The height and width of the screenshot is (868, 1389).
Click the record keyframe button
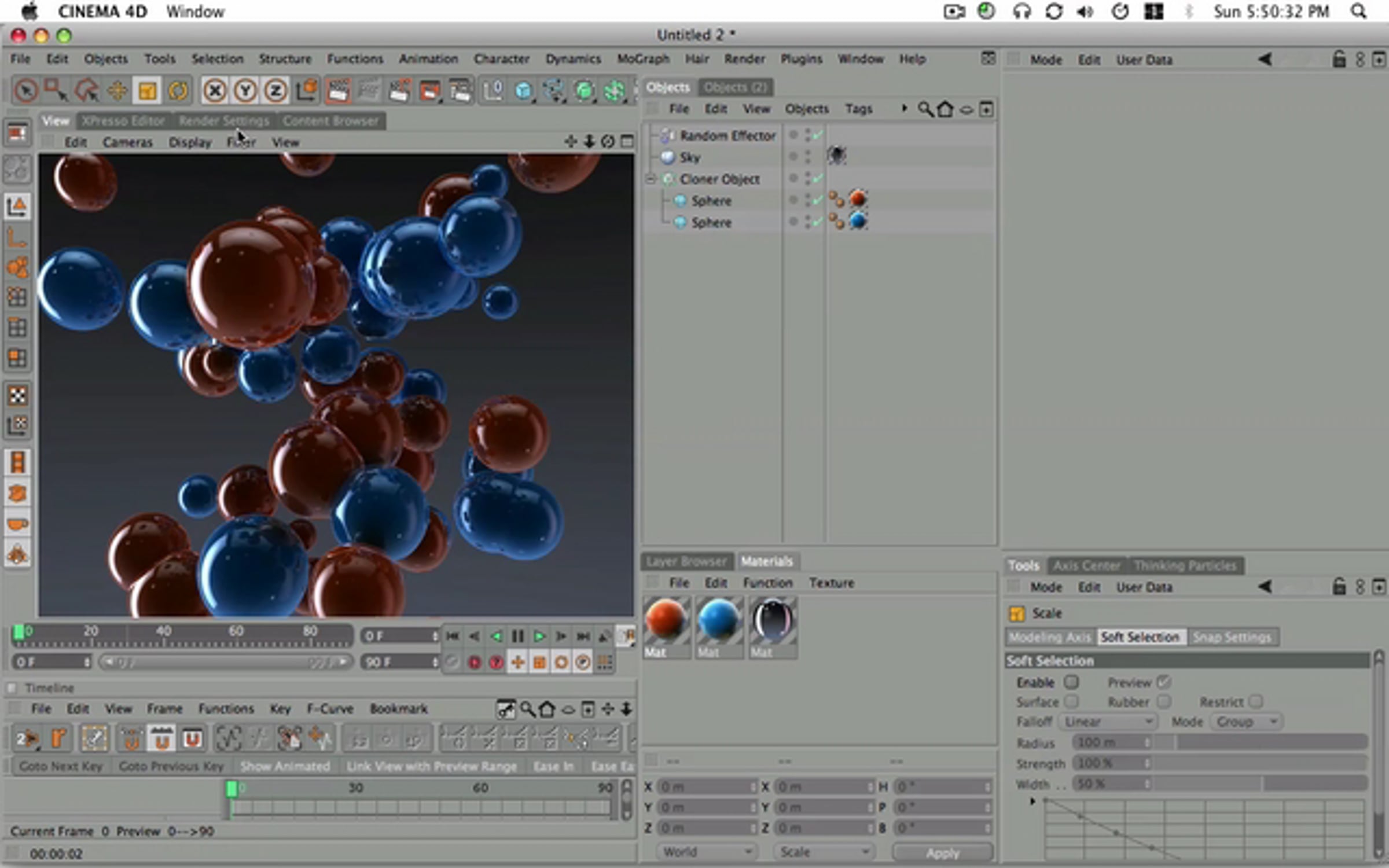(x=474, y=663)
